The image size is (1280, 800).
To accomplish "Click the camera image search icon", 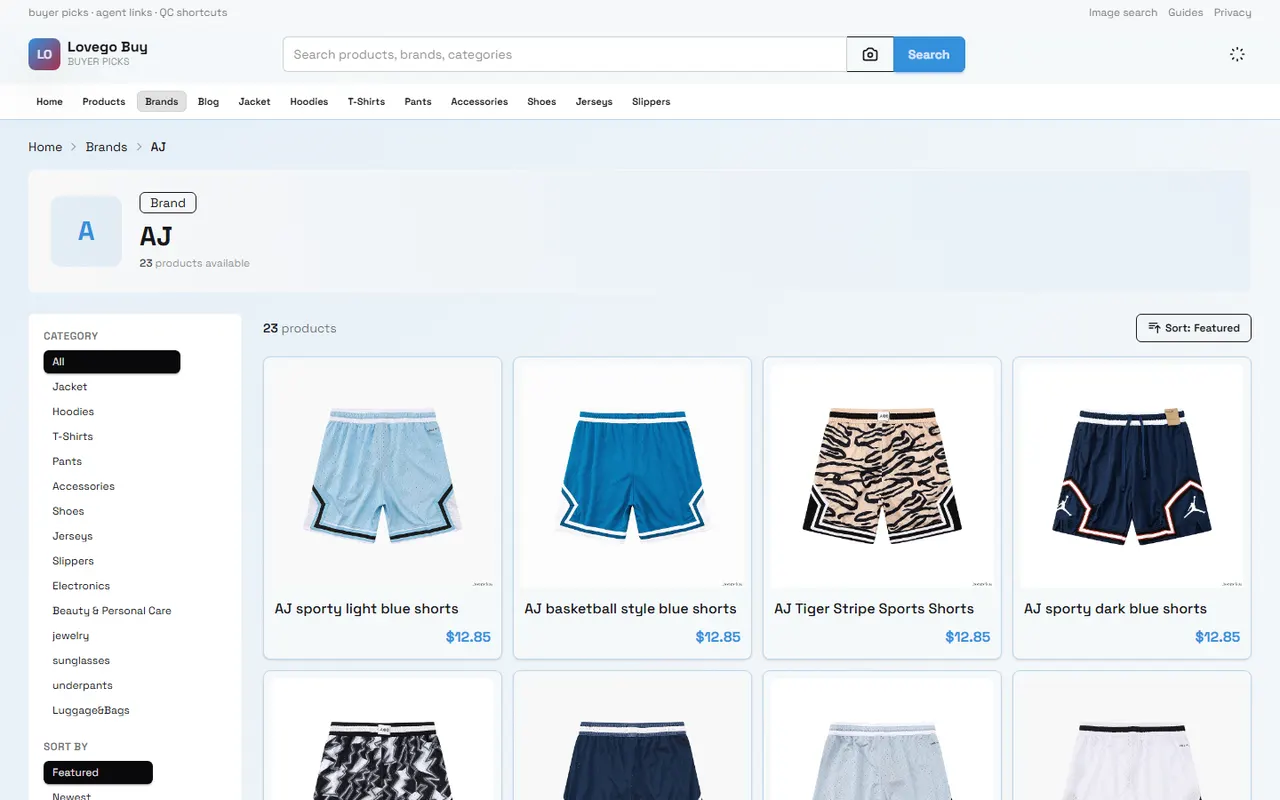I will [870, 54].
